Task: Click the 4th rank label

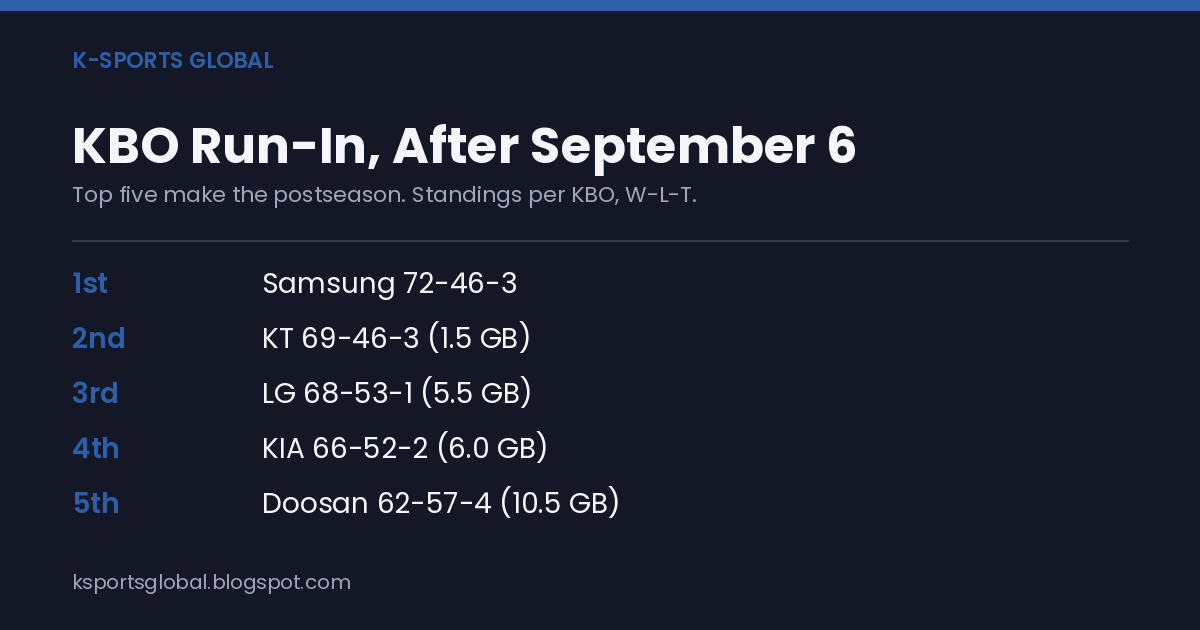Action: pyautogui.click(x=96, y=449)
